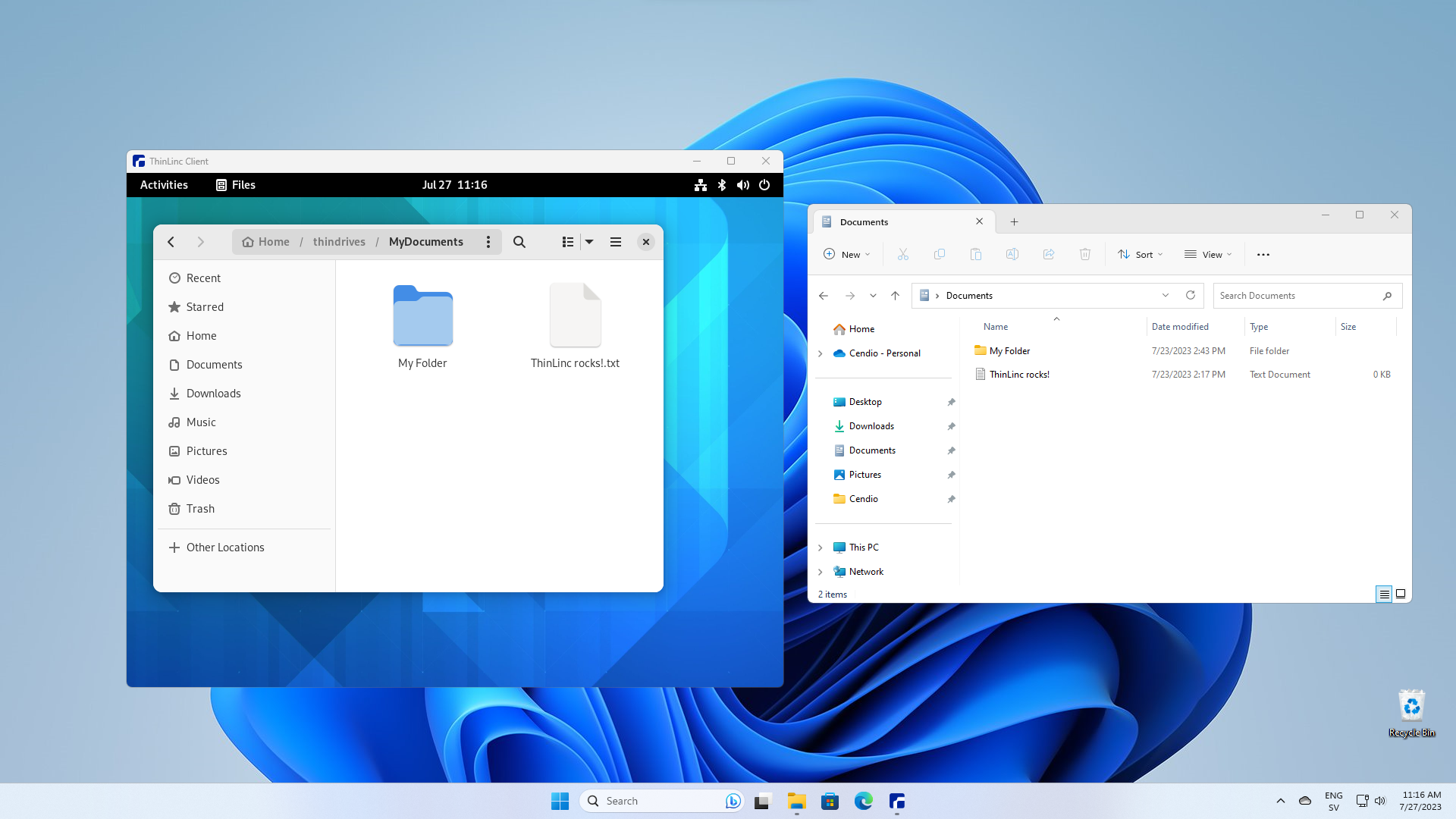Toggle list view in GNOME Files
The width and height of the screenshot is (1456, 819).
568,241
